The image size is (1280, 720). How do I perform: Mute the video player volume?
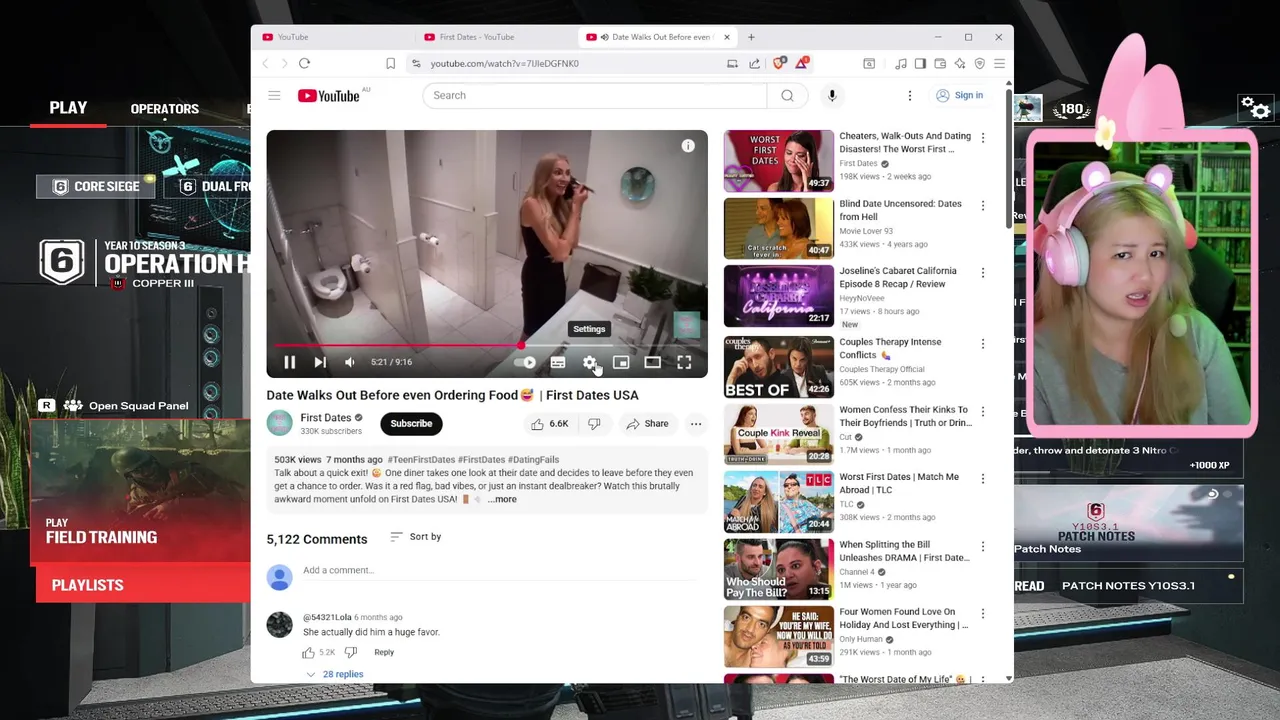[350, 362]
